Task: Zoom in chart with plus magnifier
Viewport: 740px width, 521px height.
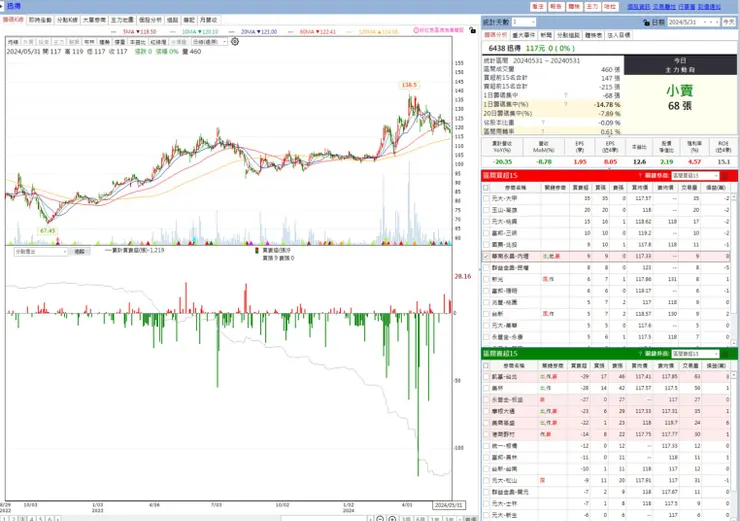Action: coord(392,519)
